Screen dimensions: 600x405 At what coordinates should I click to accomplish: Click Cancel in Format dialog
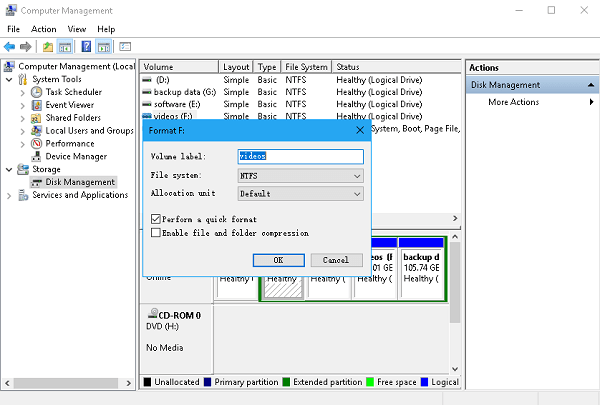coord(336,260)
